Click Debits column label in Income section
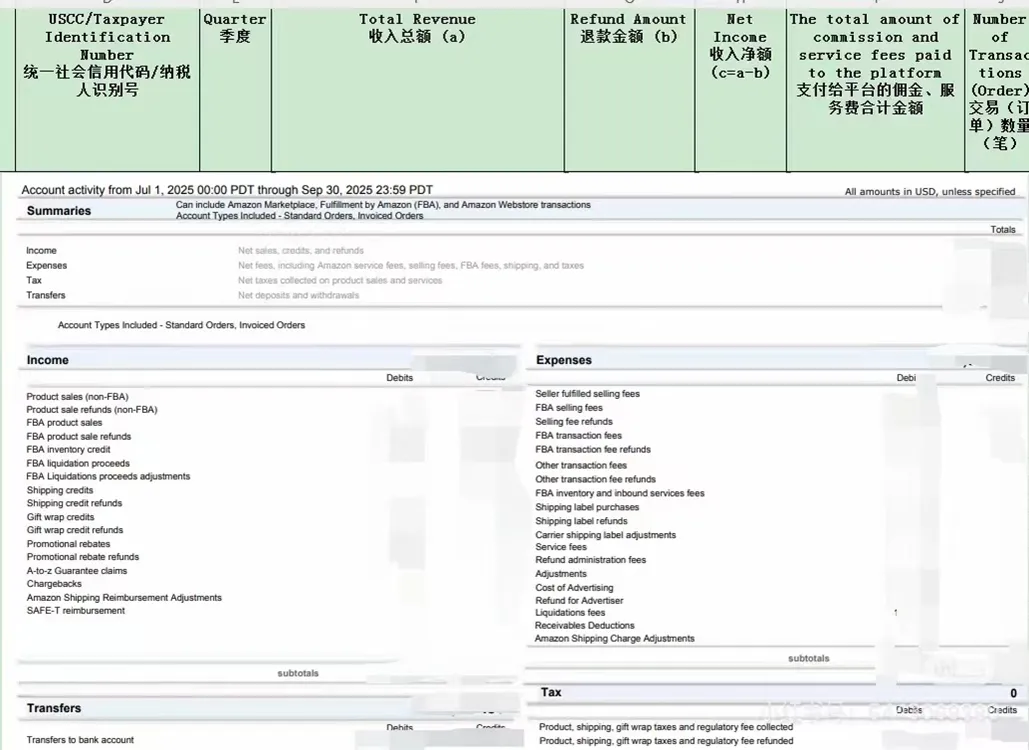The height and width of the screenshot is (750, 1029). pyautogui.click(x=400, y=378)
